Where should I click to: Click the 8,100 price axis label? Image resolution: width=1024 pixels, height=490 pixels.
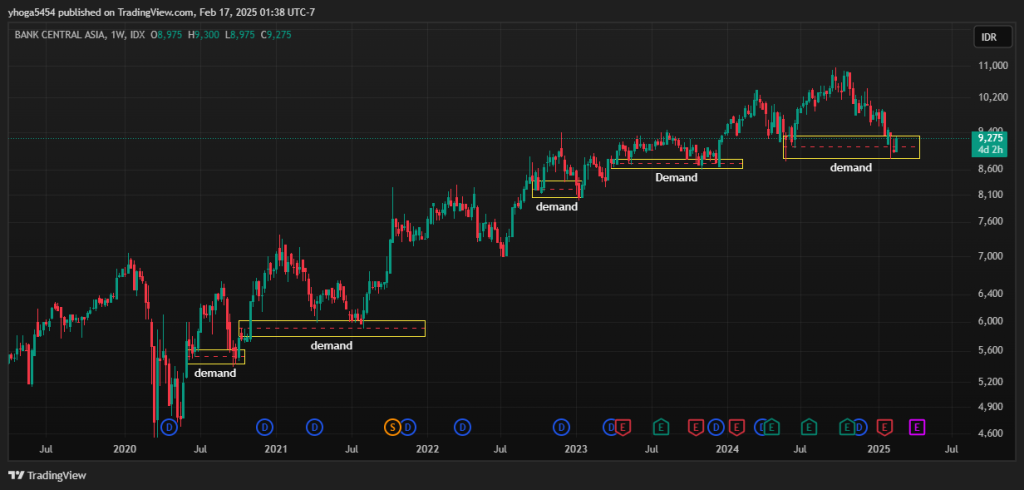coord(991,194)
